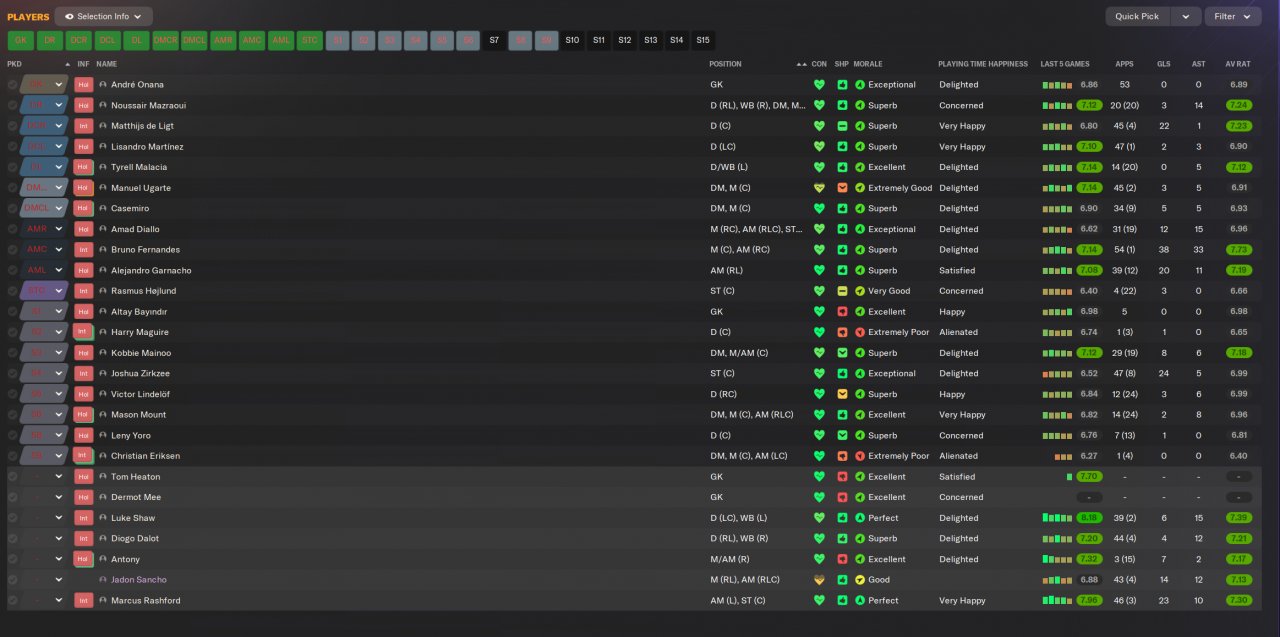Click the profile icon beside Casemiro

[103, 209]
